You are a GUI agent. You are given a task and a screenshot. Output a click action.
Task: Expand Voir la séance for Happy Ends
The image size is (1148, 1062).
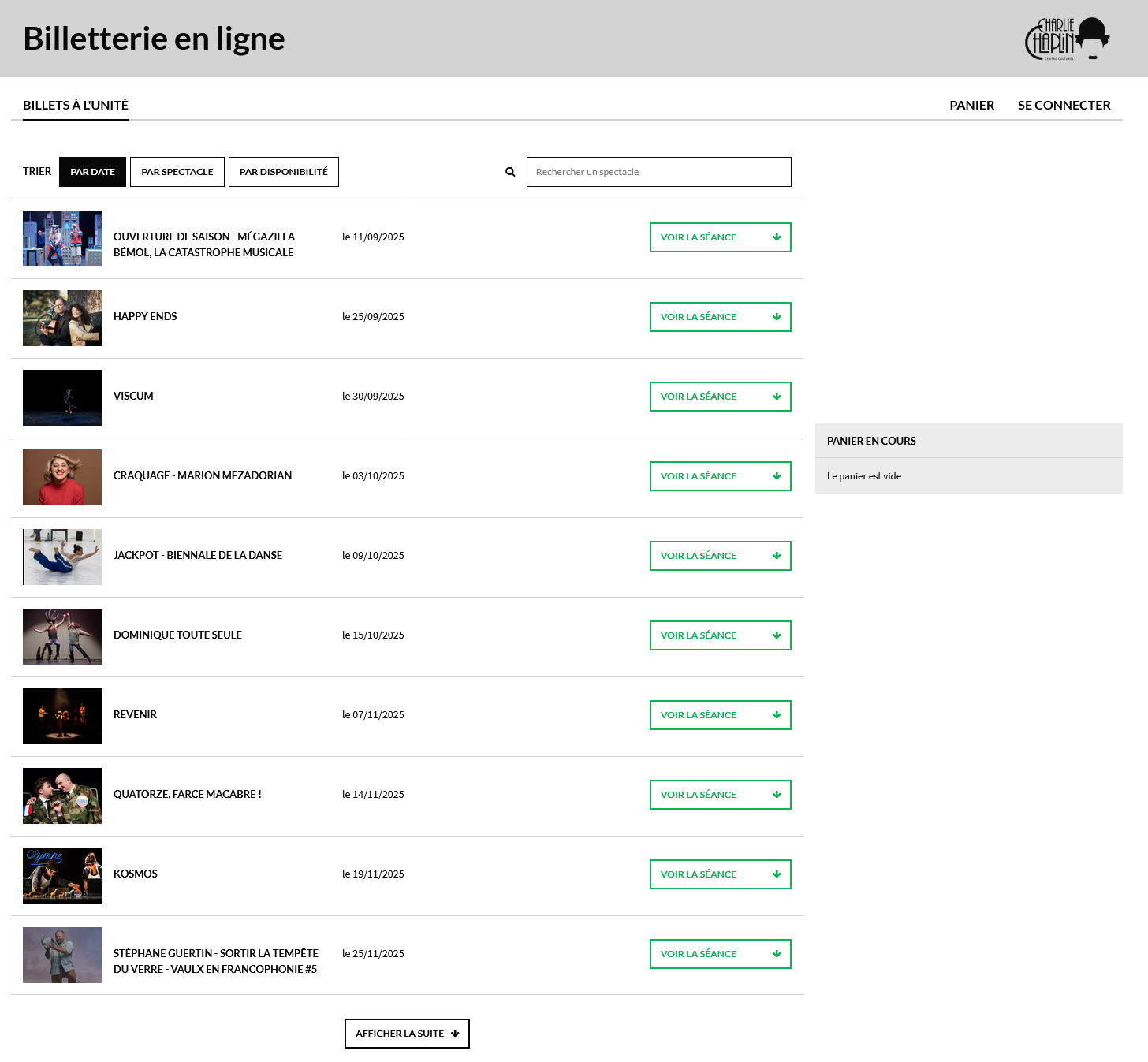[720, 317]
